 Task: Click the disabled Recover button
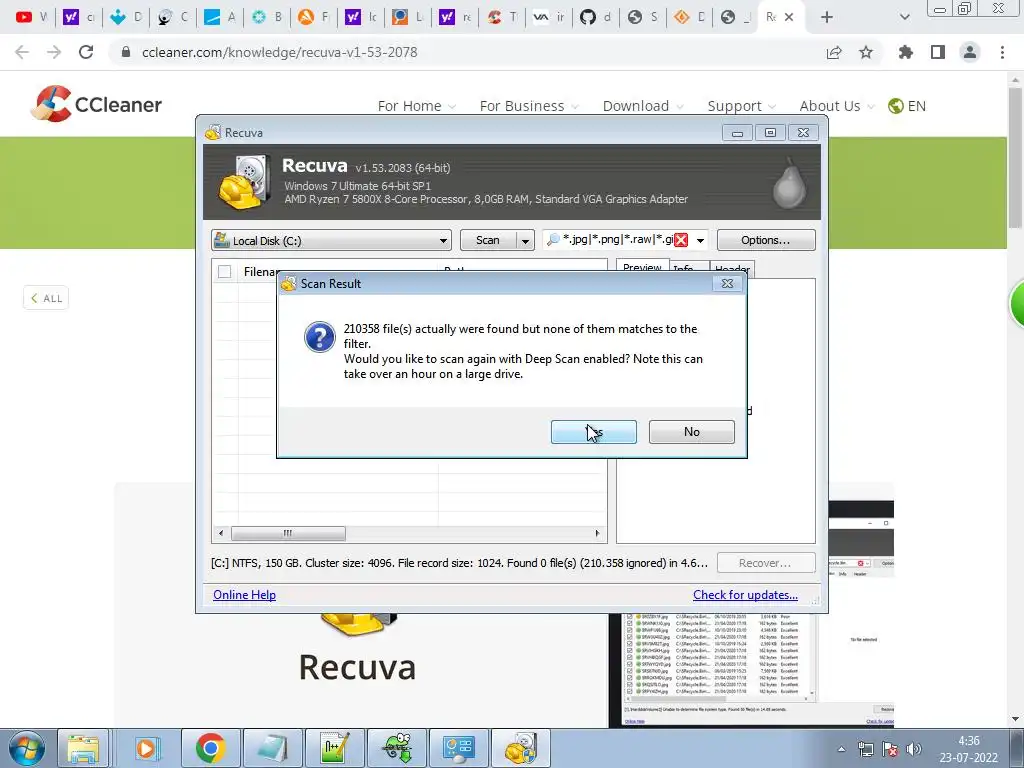click(x=765, y=563)
